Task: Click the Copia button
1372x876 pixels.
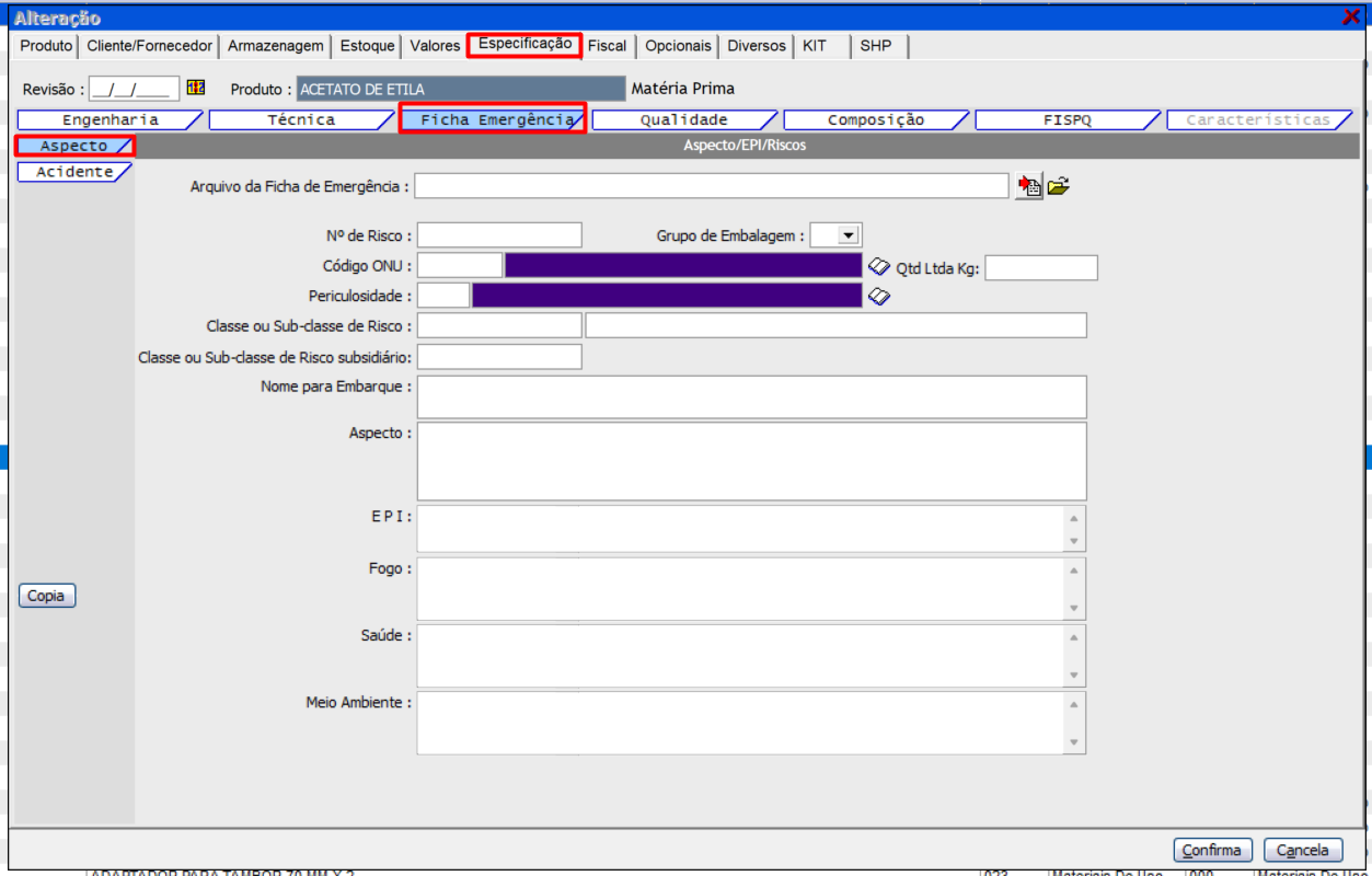Action: pos(47,596)
